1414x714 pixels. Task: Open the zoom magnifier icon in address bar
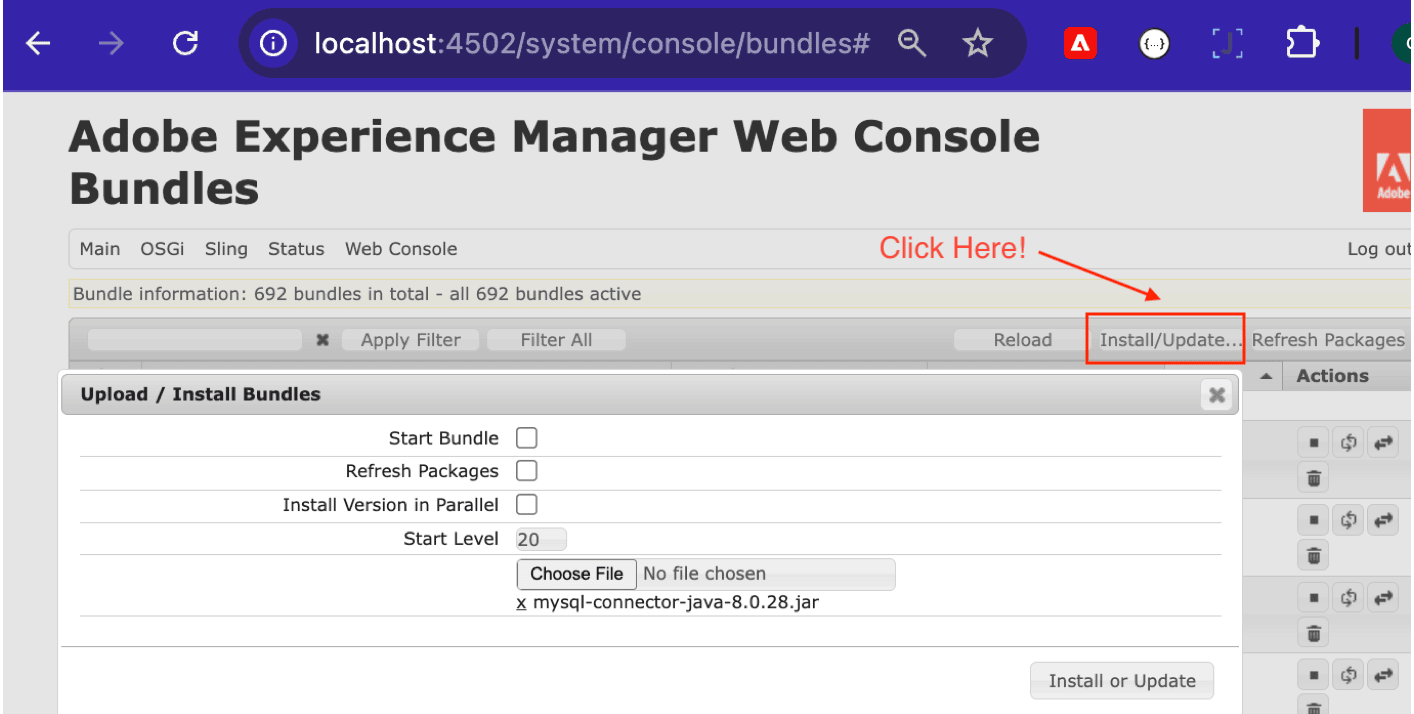[x=911, y=43]
